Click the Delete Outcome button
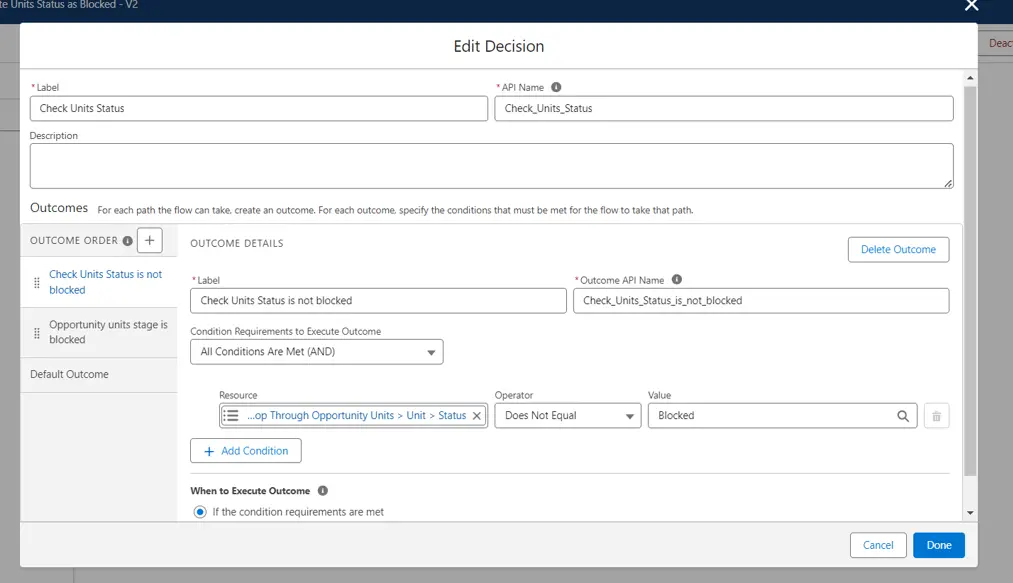The image size is (1013, 583). pyautogui.click(x=897, y=249)
